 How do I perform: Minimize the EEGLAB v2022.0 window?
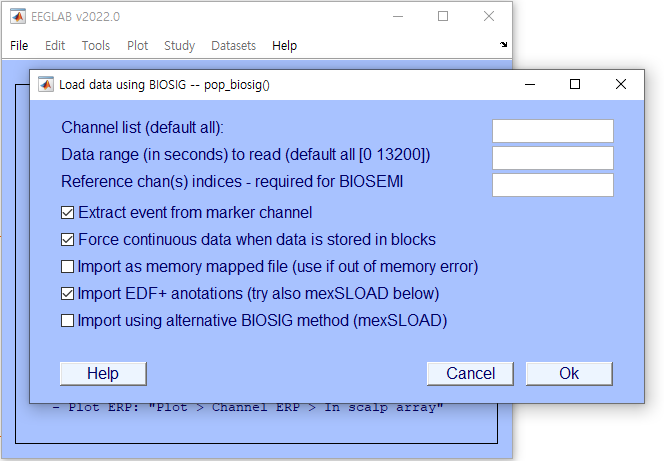pos(398,17)
